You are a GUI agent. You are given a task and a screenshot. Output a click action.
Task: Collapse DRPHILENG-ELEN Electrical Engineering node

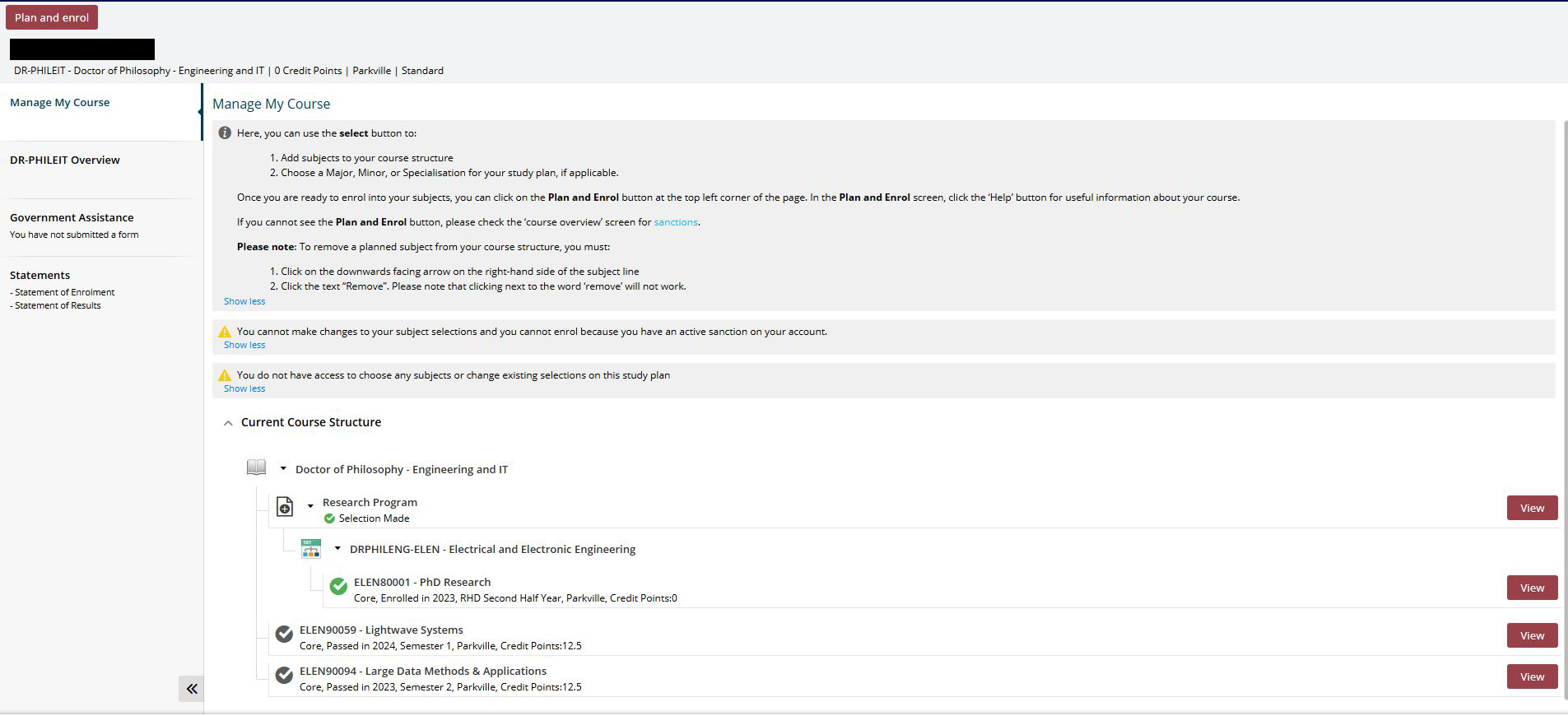click(x=337, y=548)
